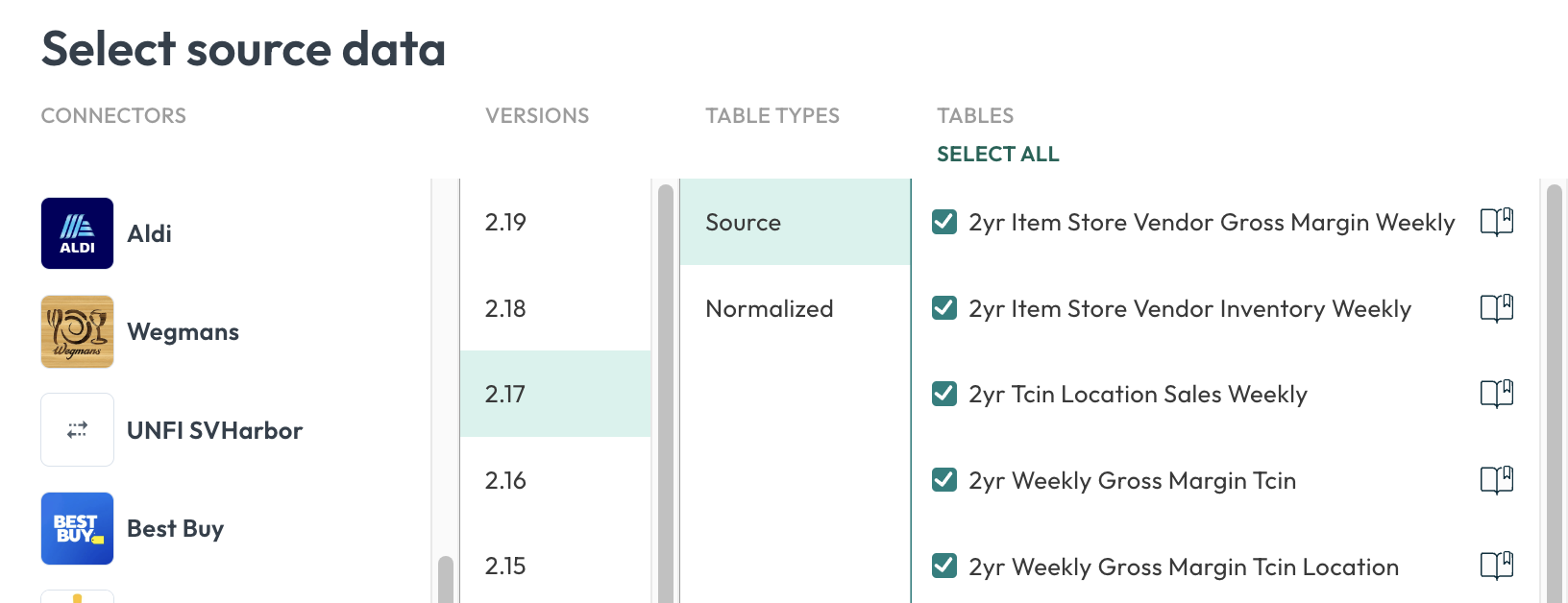Screen dimensions: 1568x603
Task: Click the 2yr Weekly Gross Margin Tcin label
Action: (x=1133, y=480)
